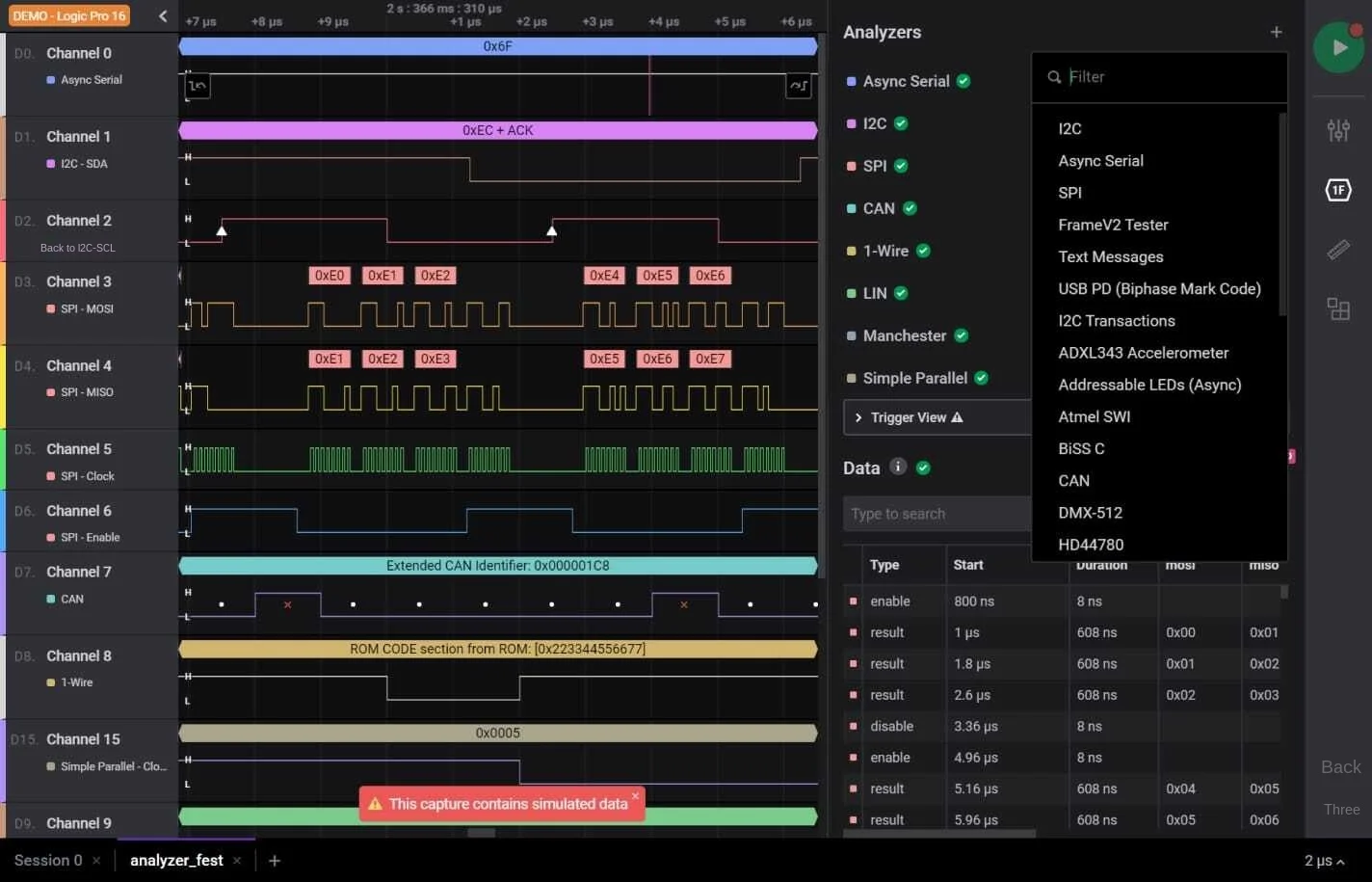Add a new analyzer with the plus icon
This screenshot has width=1372, height=882.
tap(1276, 32)
